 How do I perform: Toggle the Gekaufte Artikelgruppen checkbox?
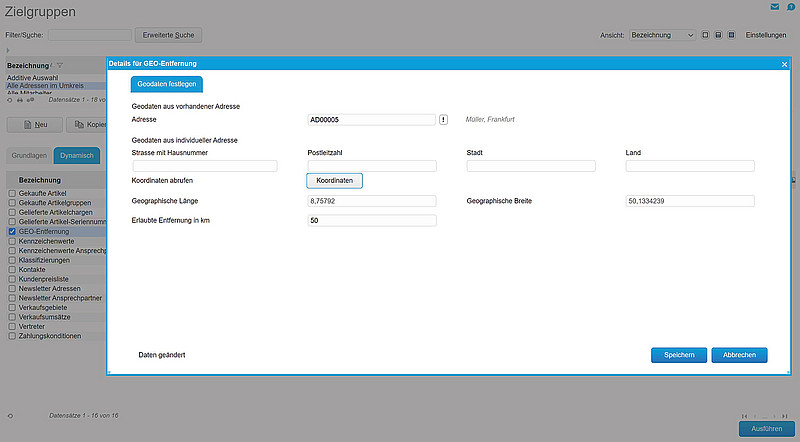(12, 203)
